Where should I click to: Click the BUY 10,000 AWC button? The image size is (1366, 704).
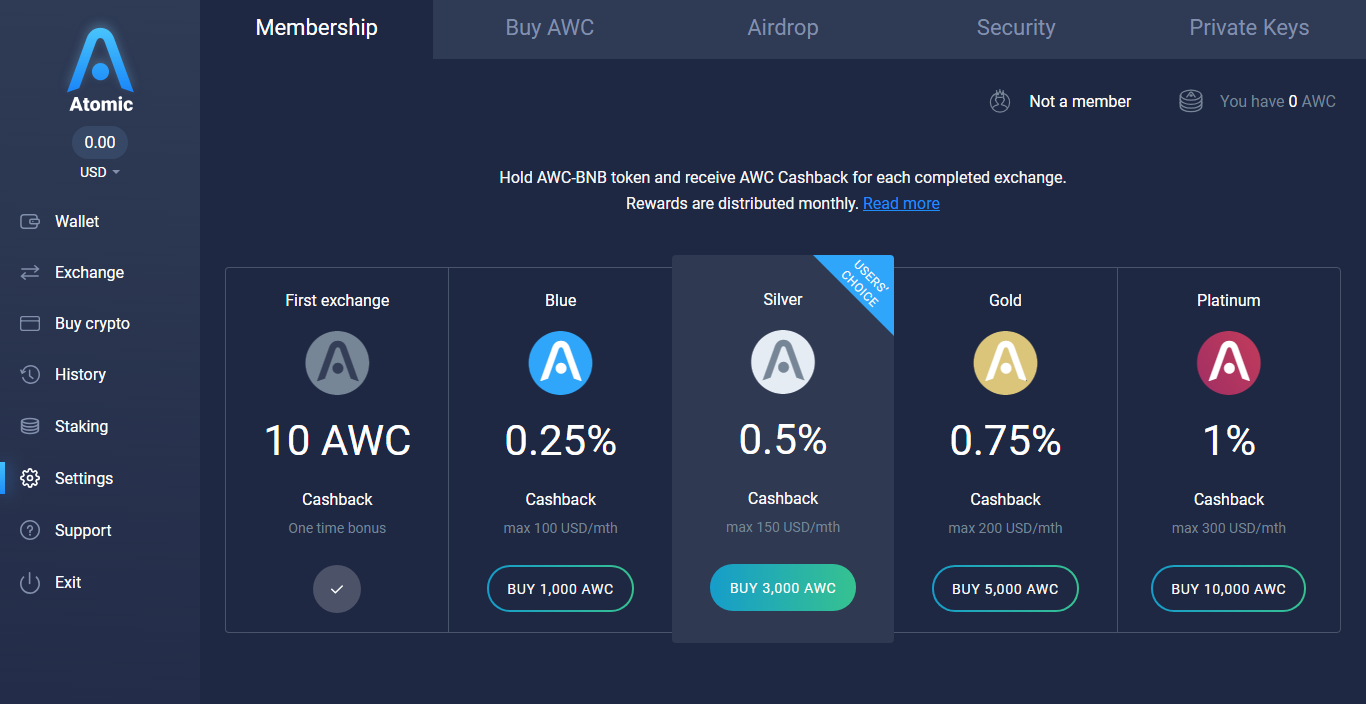click(1229, 589)
